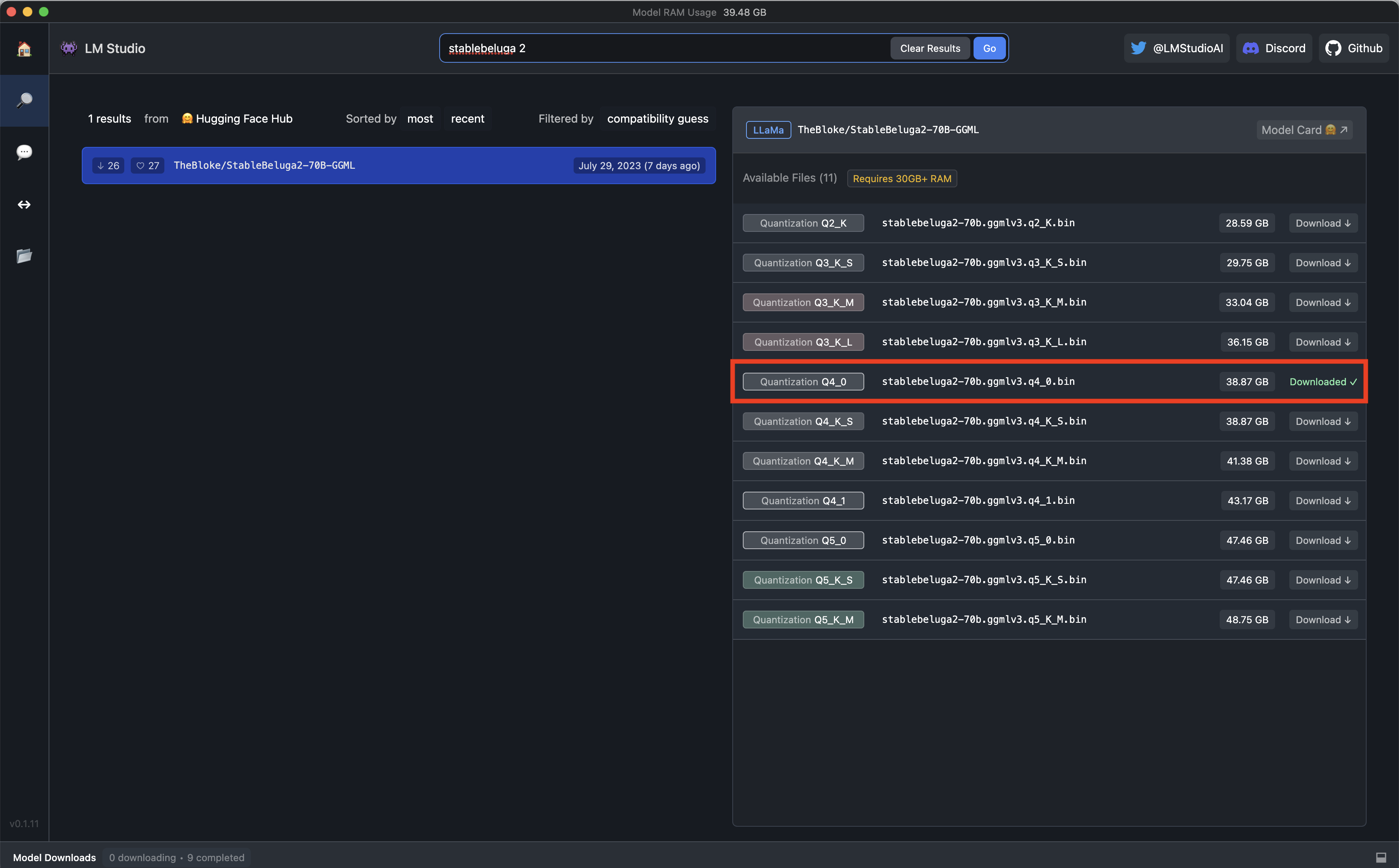Screen dimensions: 1399x868
Task: Open the 'most' sort dropdown
Action: coord(420,119)
